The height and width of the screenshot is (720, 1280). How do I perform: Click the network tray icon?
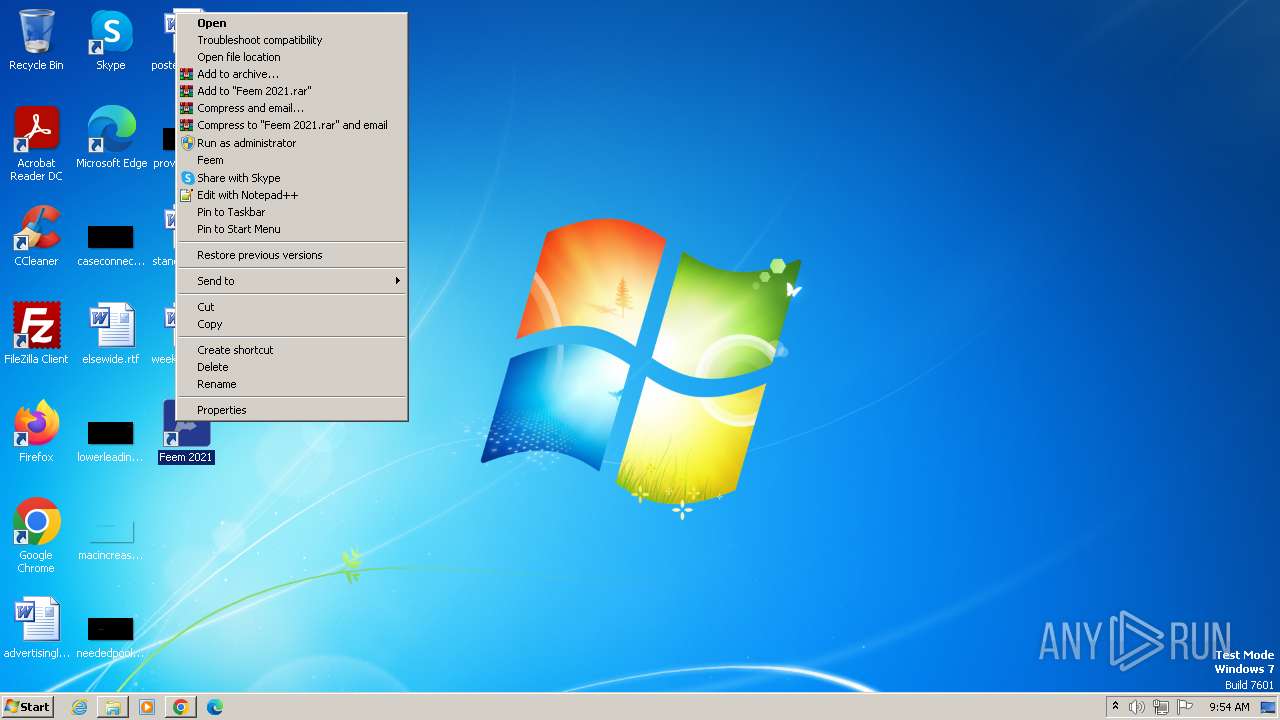coord(1161,707)
